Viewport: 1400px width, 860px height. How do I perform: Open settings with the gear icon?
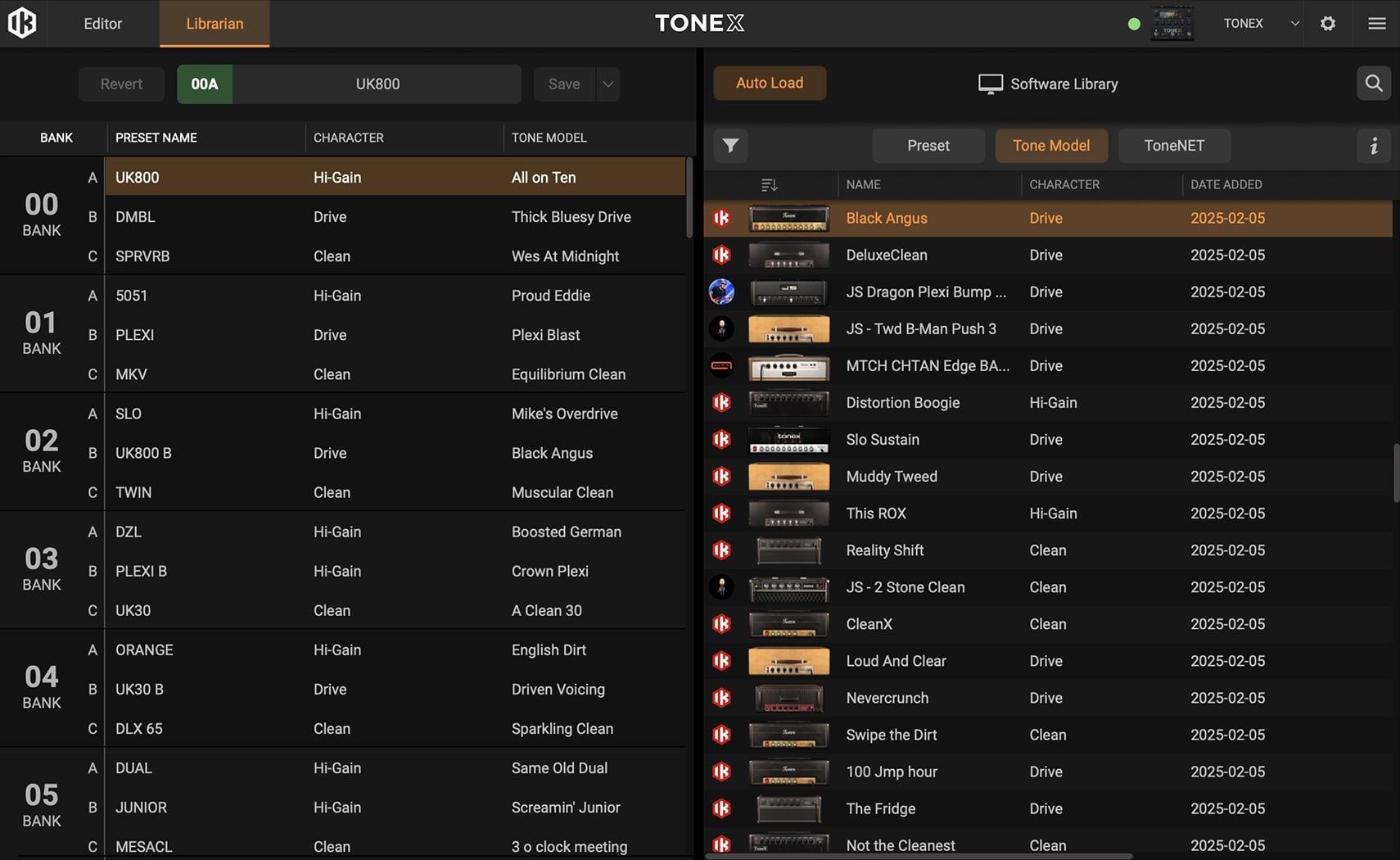(1328, 23)
